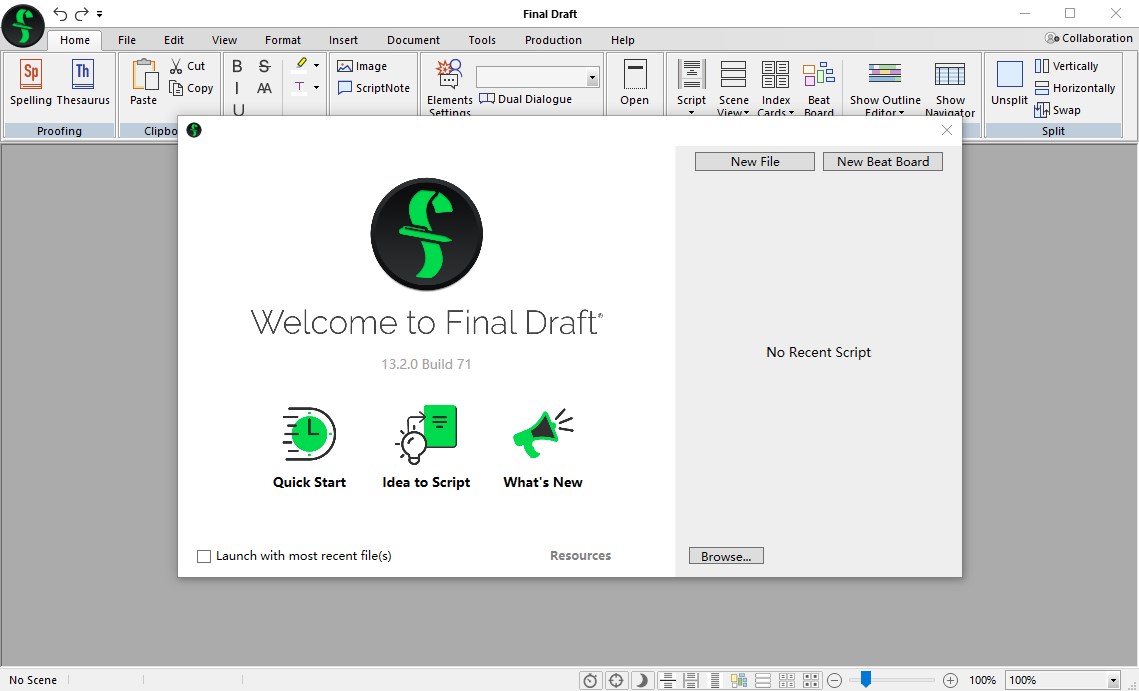
Task: Open the zoom percentage dropdown
Action: 1113,680
